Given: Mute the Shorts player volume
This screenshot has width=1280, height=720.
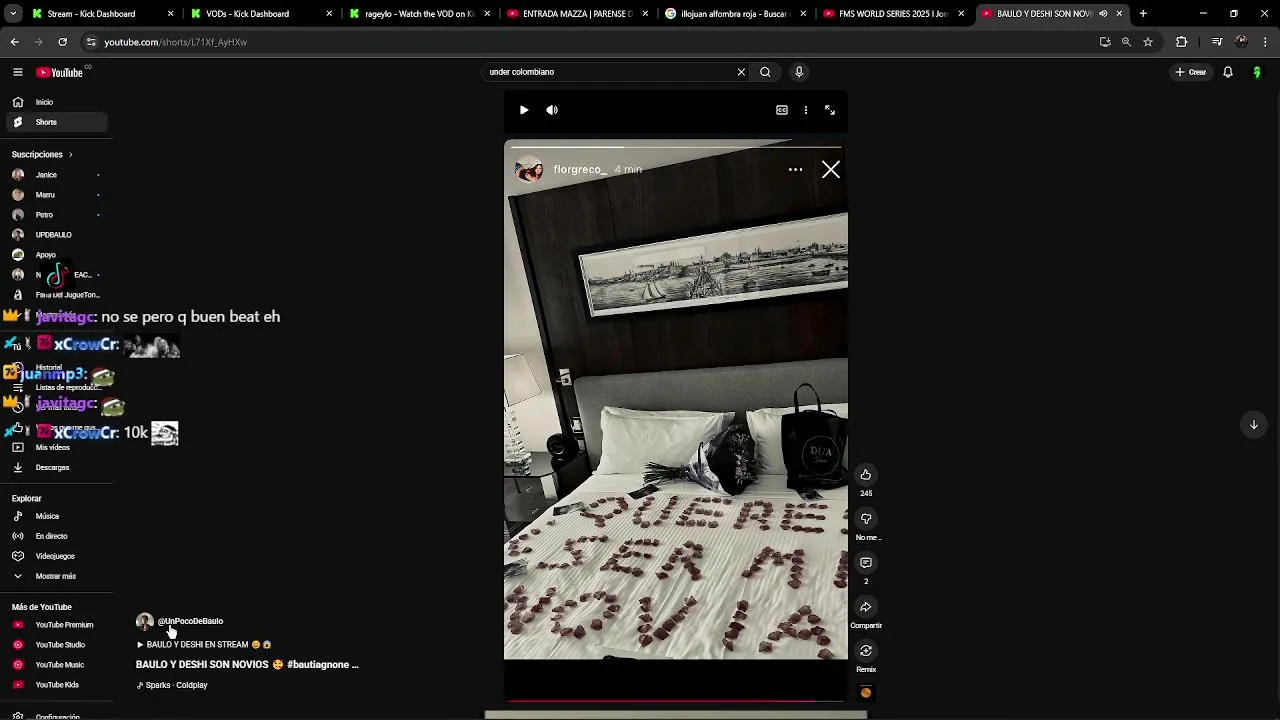Looking at the screenshot, I should point(552,110).
